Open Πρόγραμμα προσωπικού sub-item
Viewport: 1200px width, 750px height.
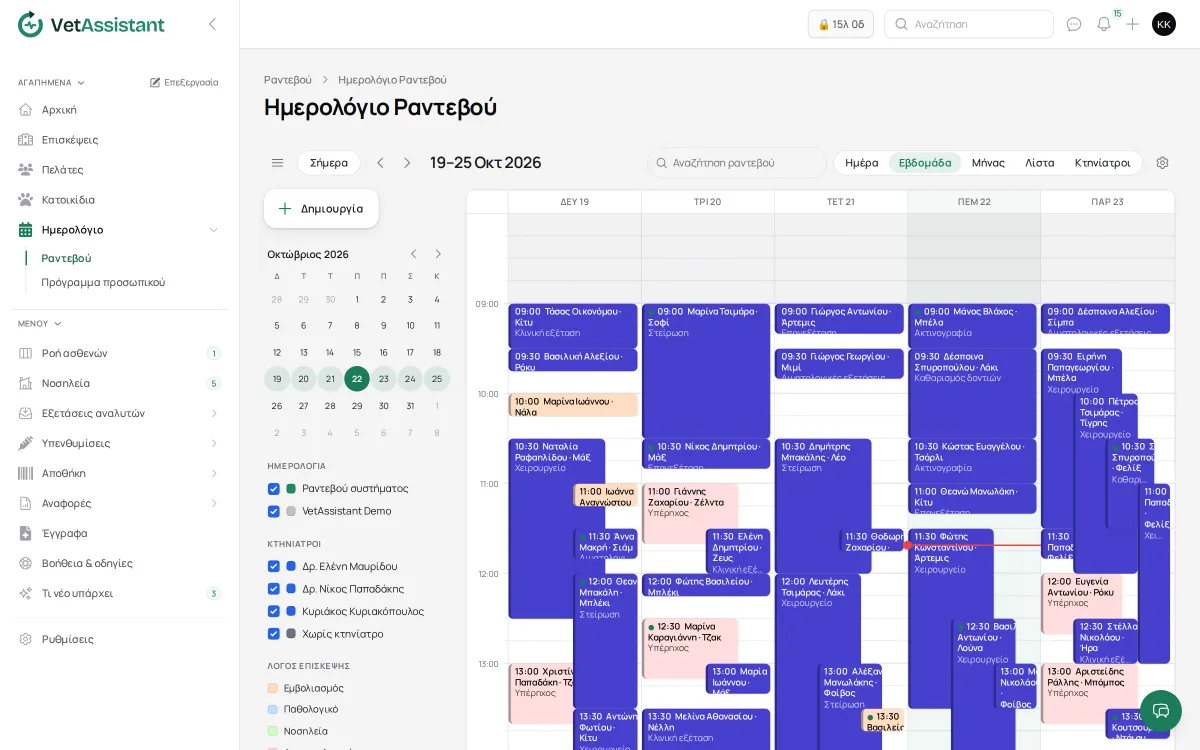coord(103,282)
